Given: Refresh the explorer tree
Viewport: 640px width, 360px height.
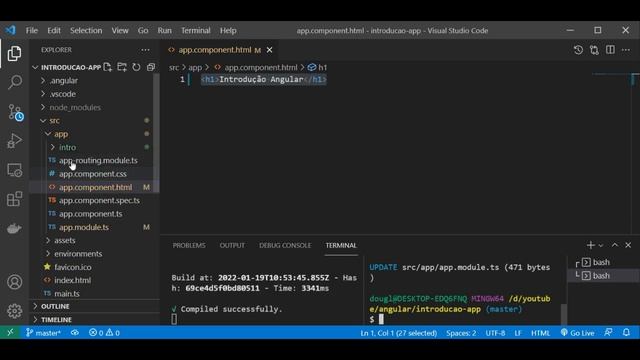Looking at the screenshot, I should tap(136, 67).
